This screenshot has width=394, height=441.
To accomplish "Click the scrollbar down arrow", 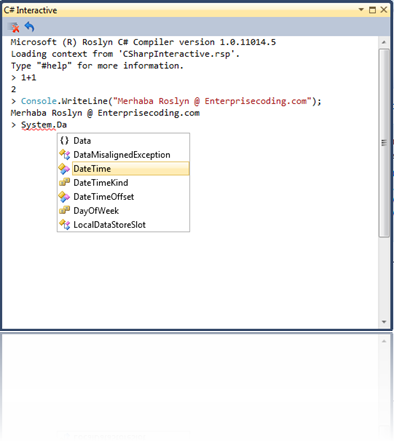I will pyautogui.click(x=384, y=322).
